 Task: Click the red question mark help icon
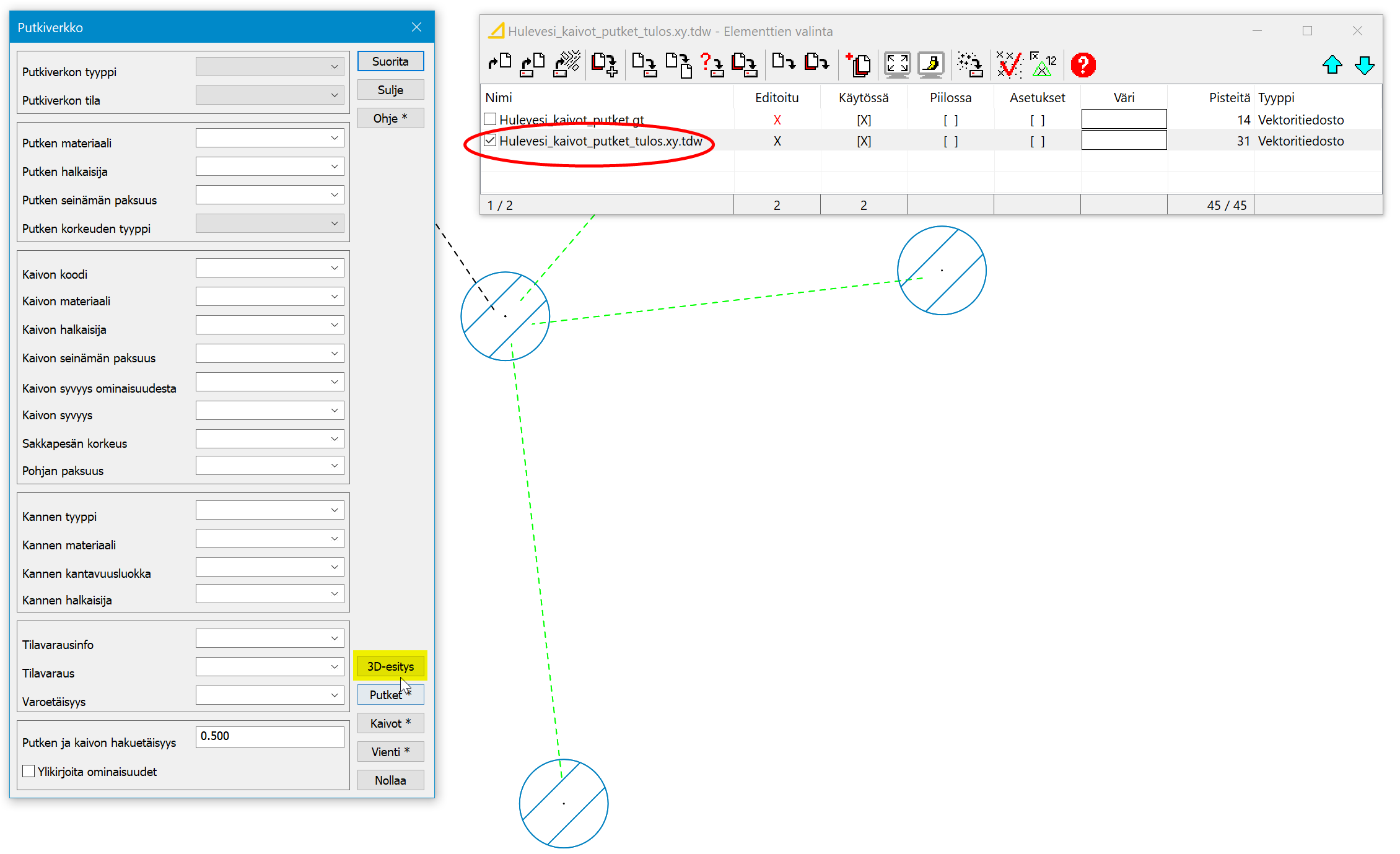(x=1083, y=65)
